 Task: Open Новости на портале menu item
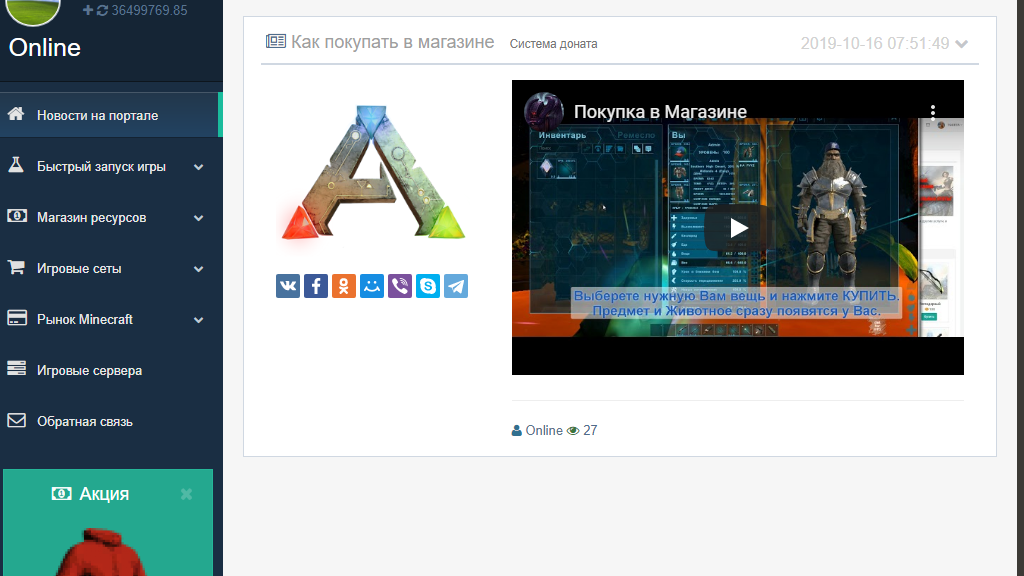point(98,116)
